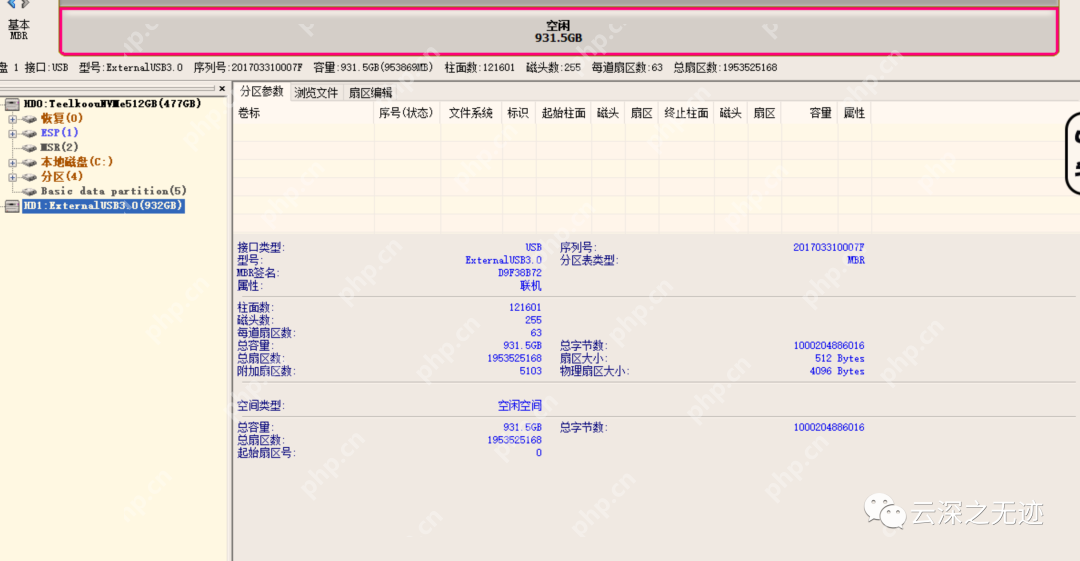Sort by the 起始柱面 column header
This screenshot has width=1080, height=561.
point(563,113)
